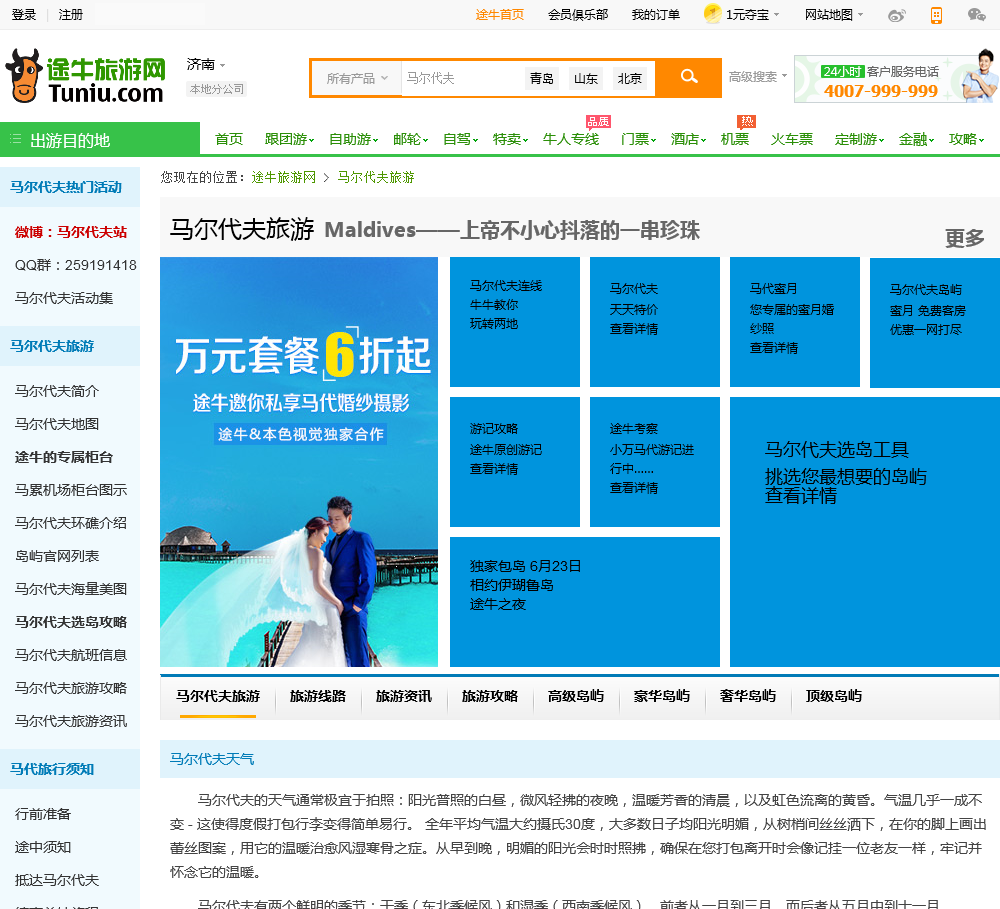Expand the 高级搜索 options
The width and height of the screenshot is (1000, 909).
click(758, 77)
